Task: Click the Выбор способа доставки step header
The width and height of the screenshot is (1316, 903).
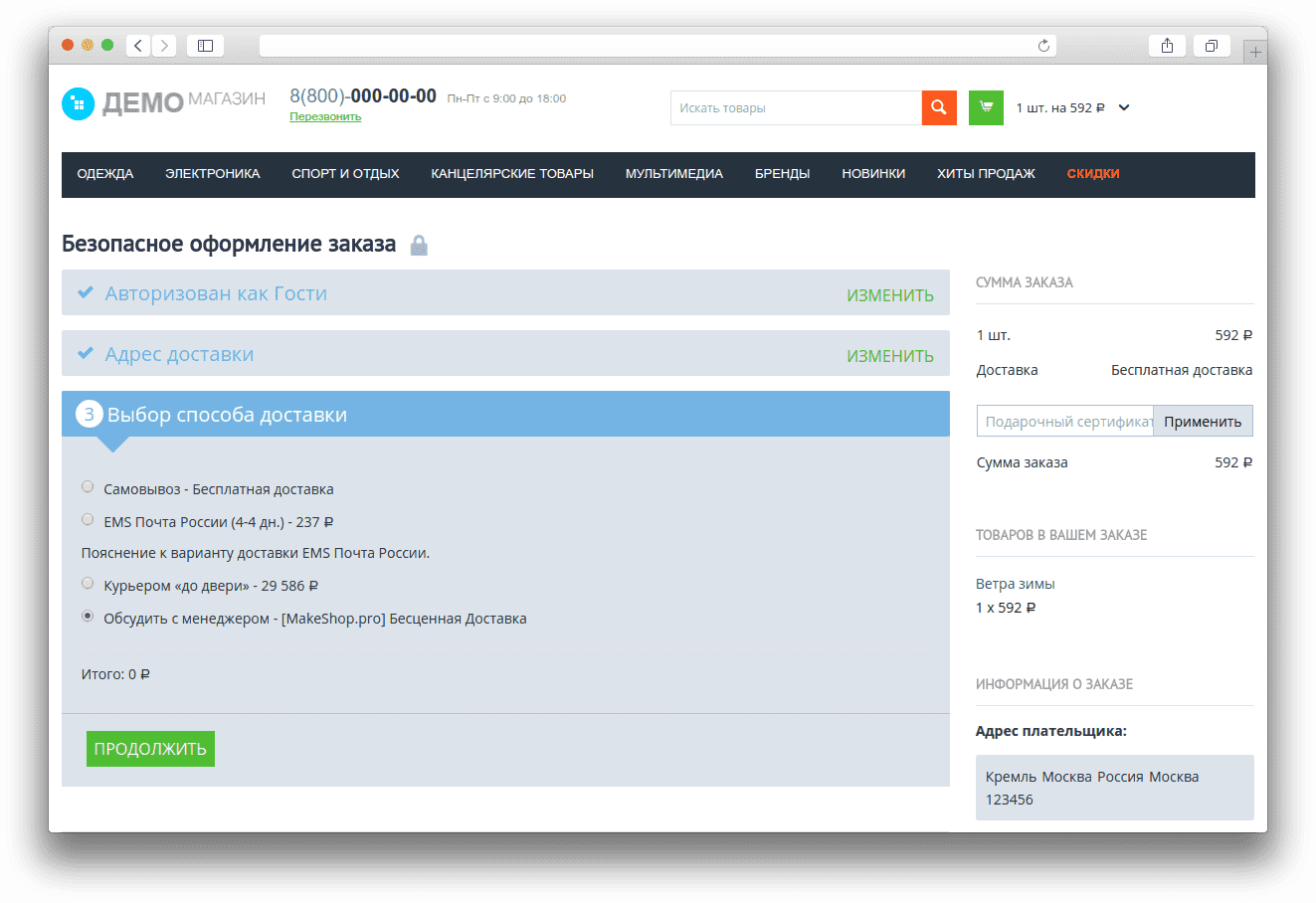Action: (505, 414)
